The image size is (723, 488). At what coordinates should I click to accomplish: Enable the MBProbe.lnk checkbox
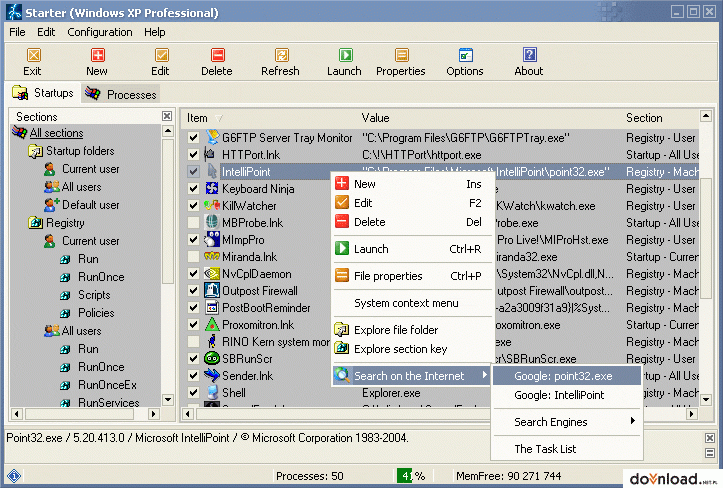194,222
